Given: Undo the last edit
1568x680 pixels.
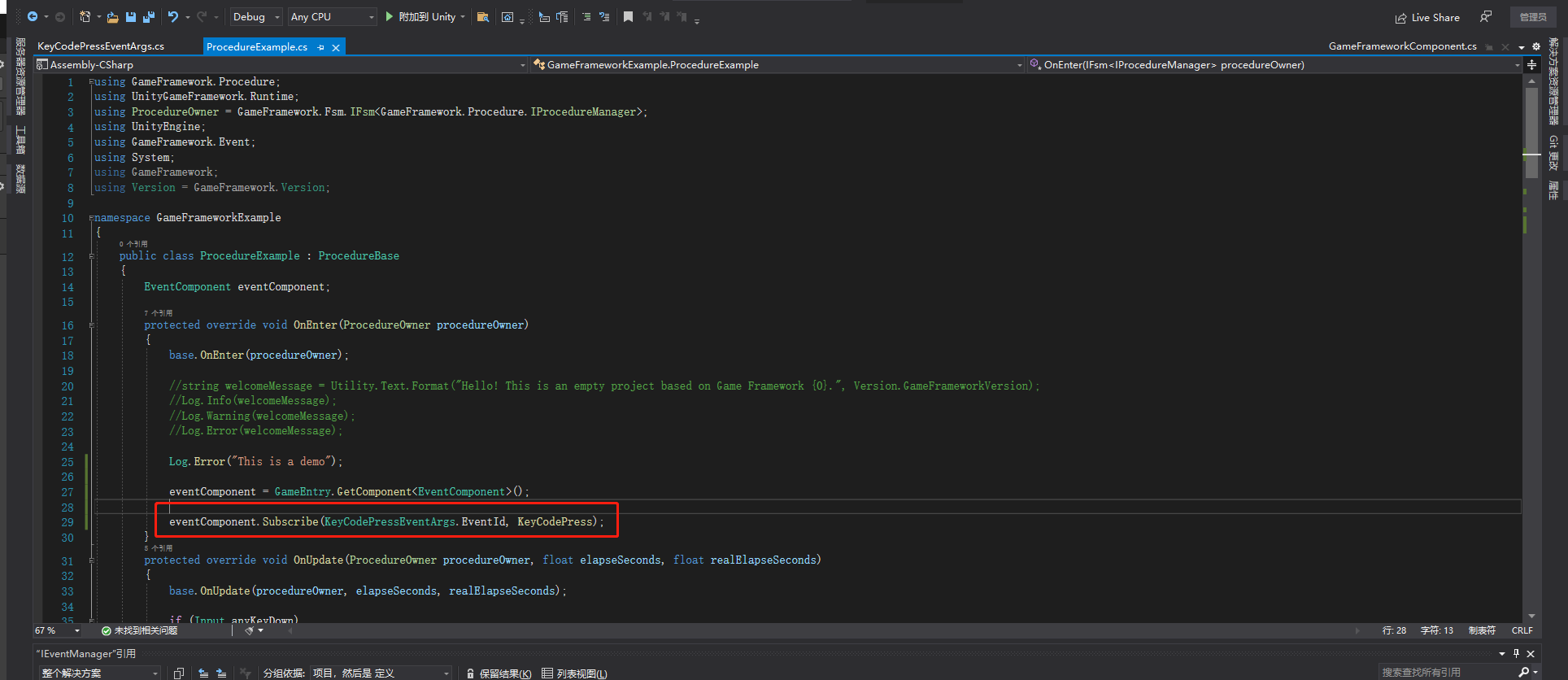Looking at the screenshot, I should (172, 16).
